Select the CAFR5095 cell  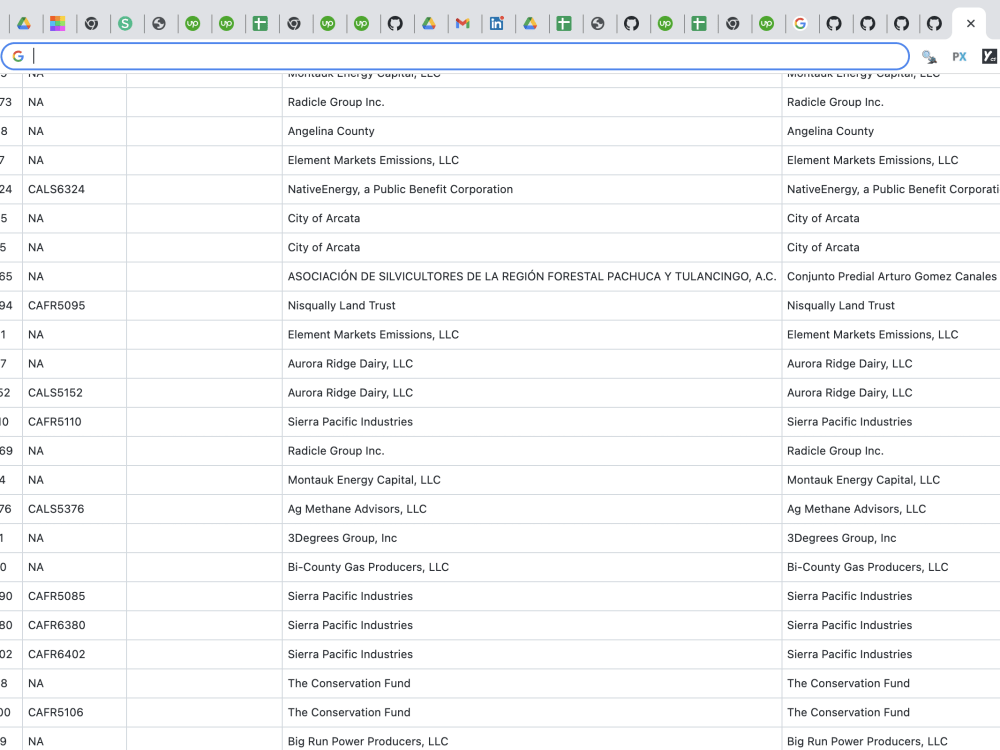[x=74, y=305]
